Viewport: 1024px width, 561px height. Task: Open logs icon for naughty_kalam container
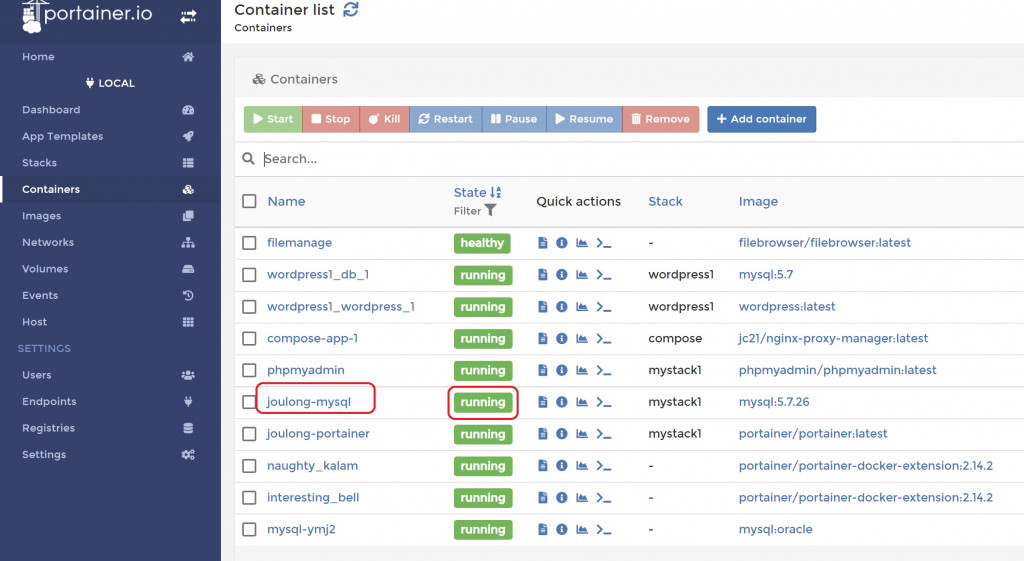click(542, 466)
